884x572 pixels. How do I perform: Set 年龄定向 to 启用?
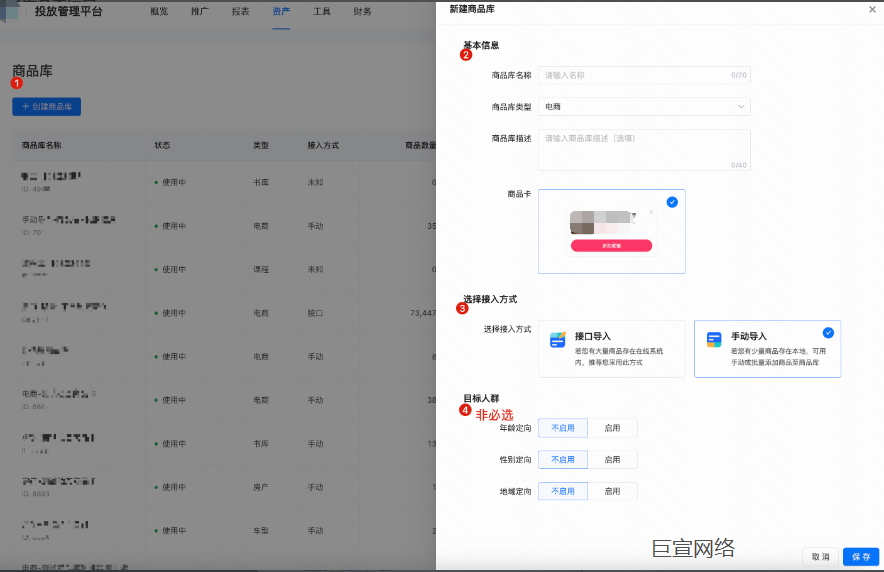[612, 428]
